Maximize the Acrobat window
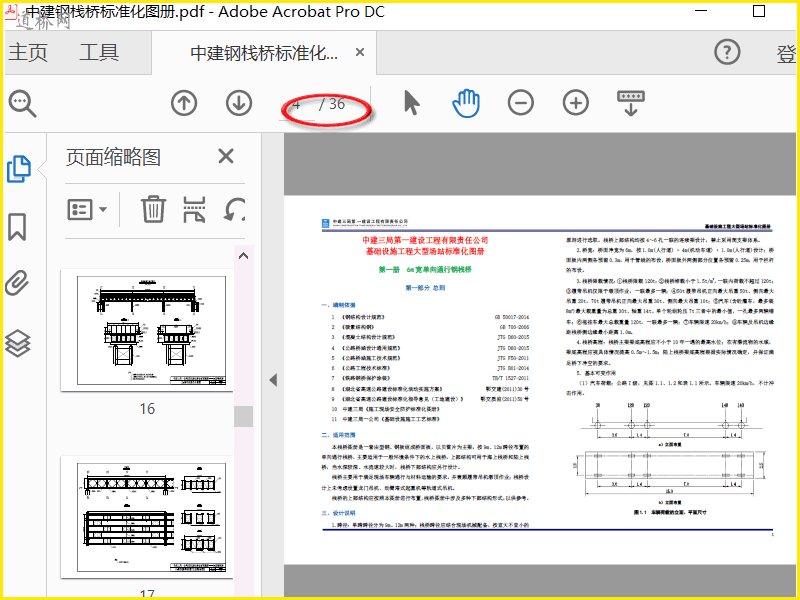The height and width of the screenshot is (600, 800). [759, 11]
